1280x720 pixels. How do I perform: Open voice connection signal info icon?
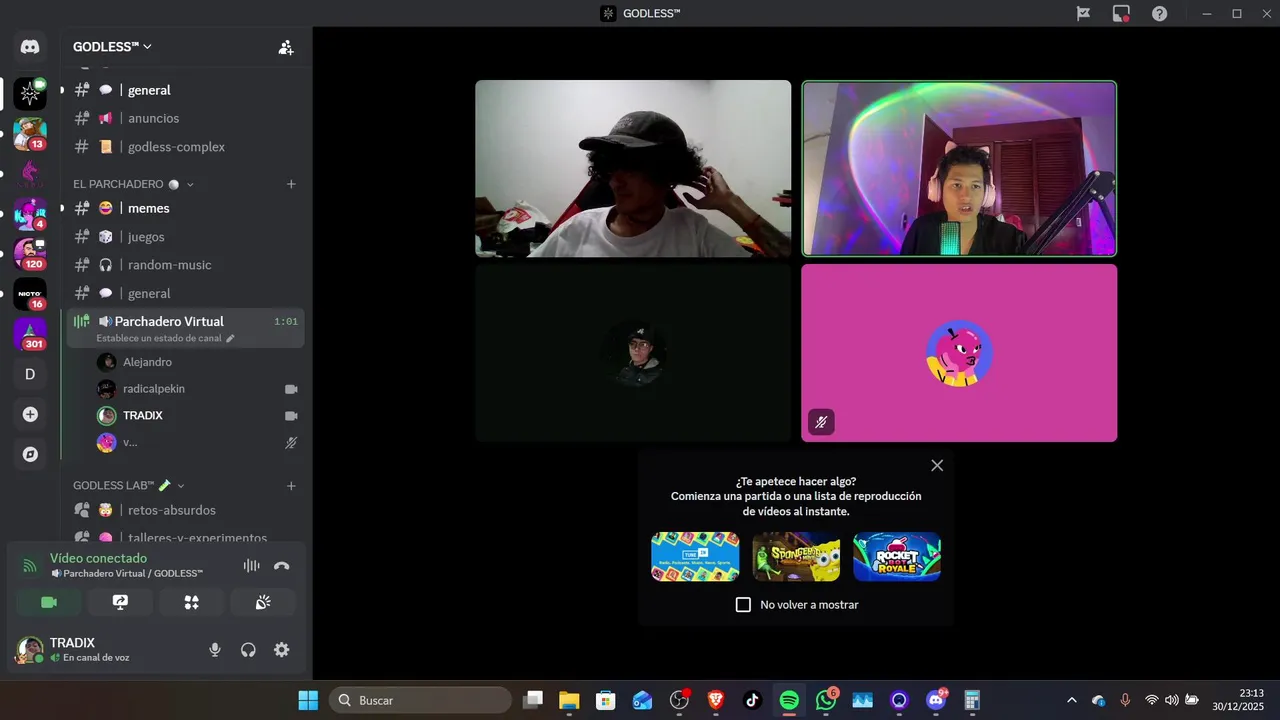[29, 566]
